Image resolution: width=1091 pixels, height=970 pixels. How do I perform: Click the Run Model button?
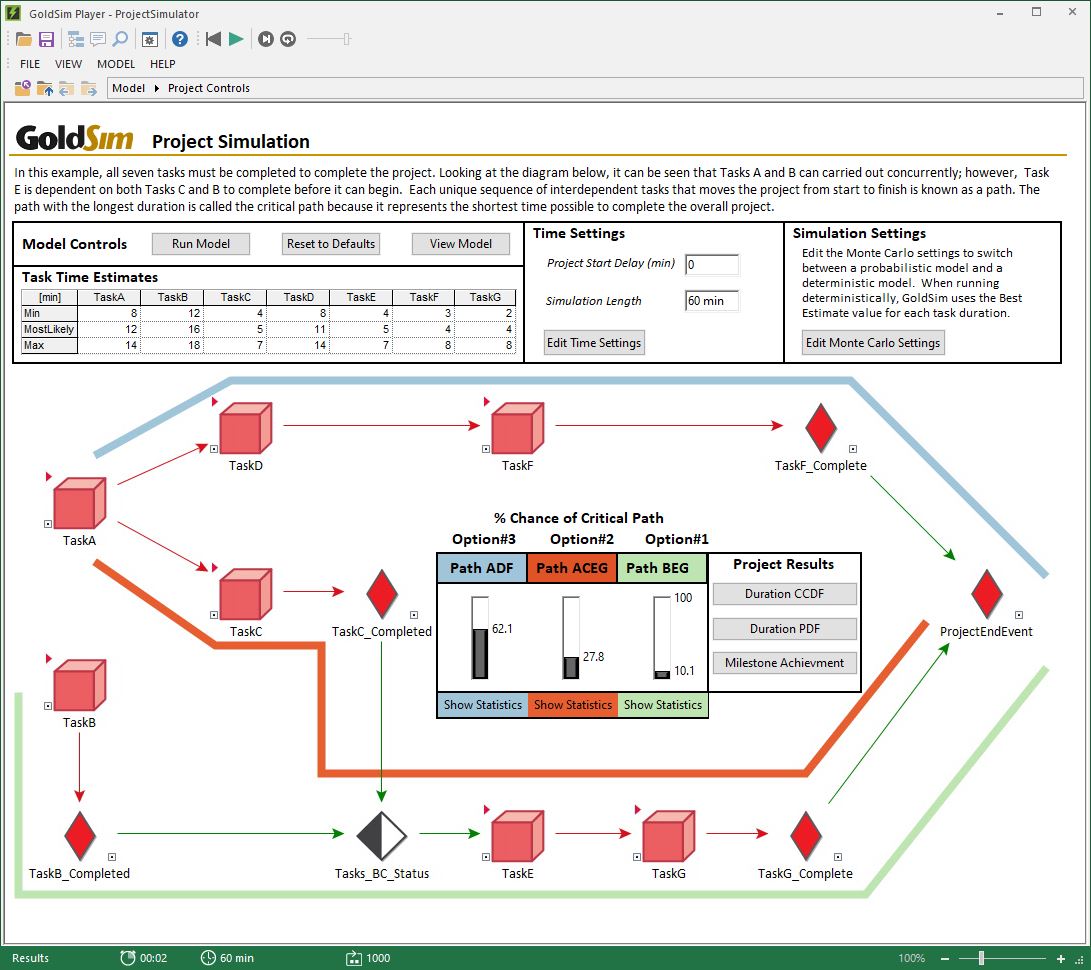click(x=200, y=243)
